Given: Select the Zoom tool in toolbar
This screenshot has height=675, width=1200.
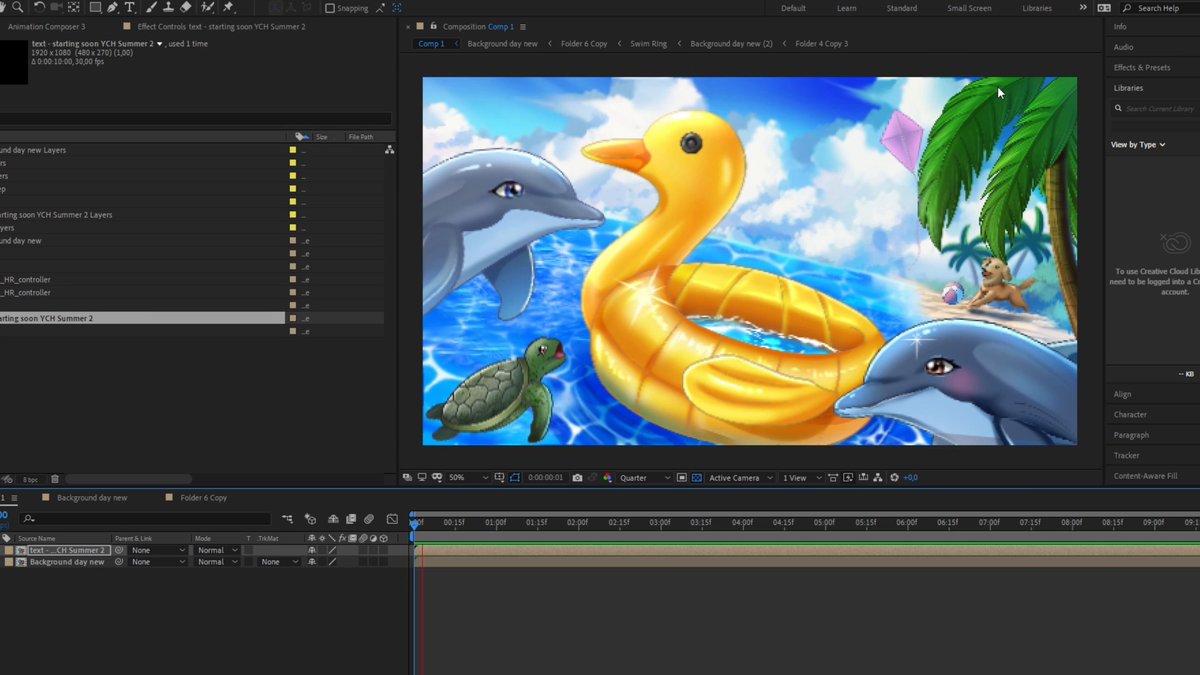Looking at the screenshot, I should point(17,7).
